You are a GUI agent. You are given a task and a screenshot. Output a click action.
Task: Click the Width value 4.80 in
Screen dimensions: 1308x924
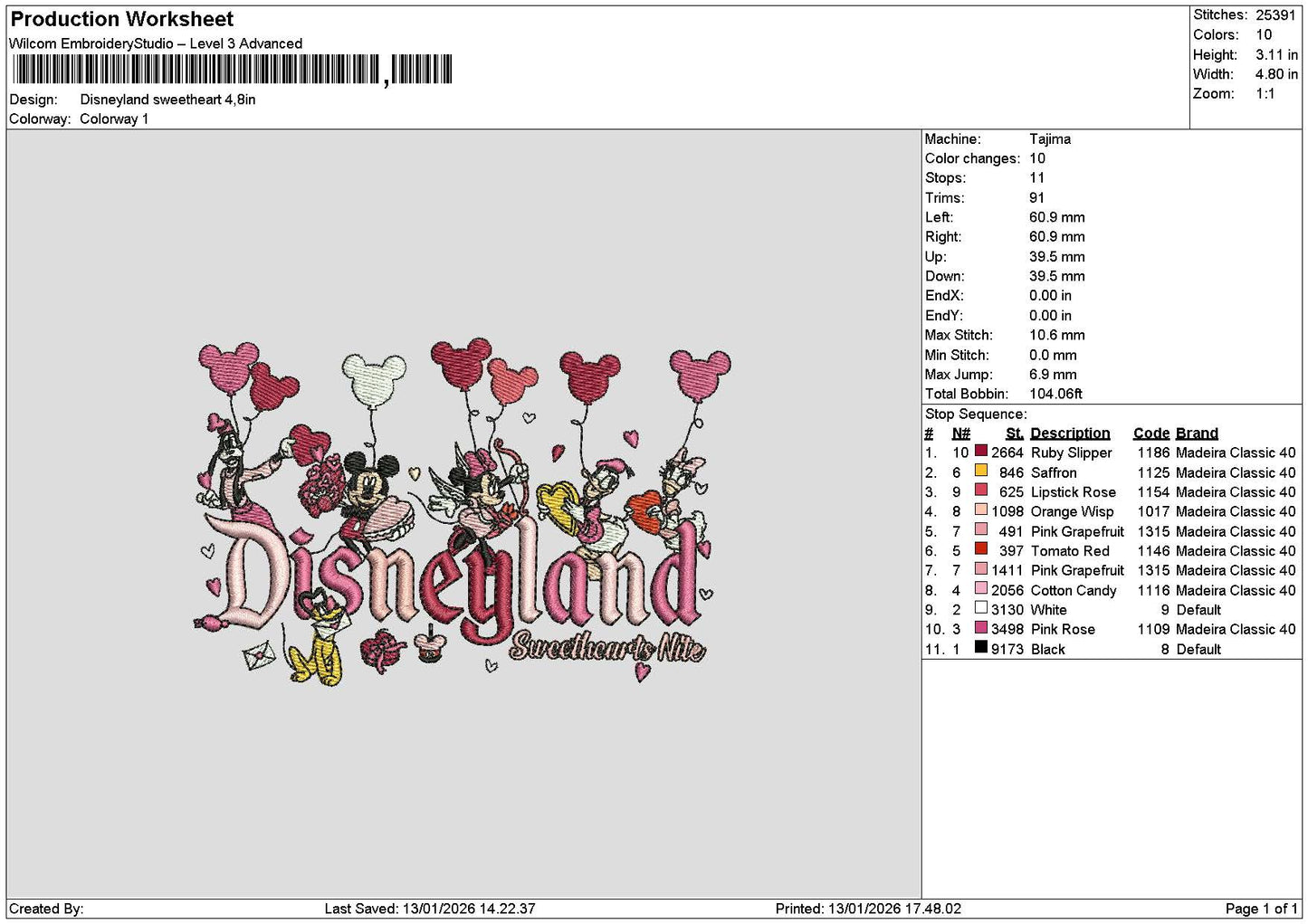1276,74
